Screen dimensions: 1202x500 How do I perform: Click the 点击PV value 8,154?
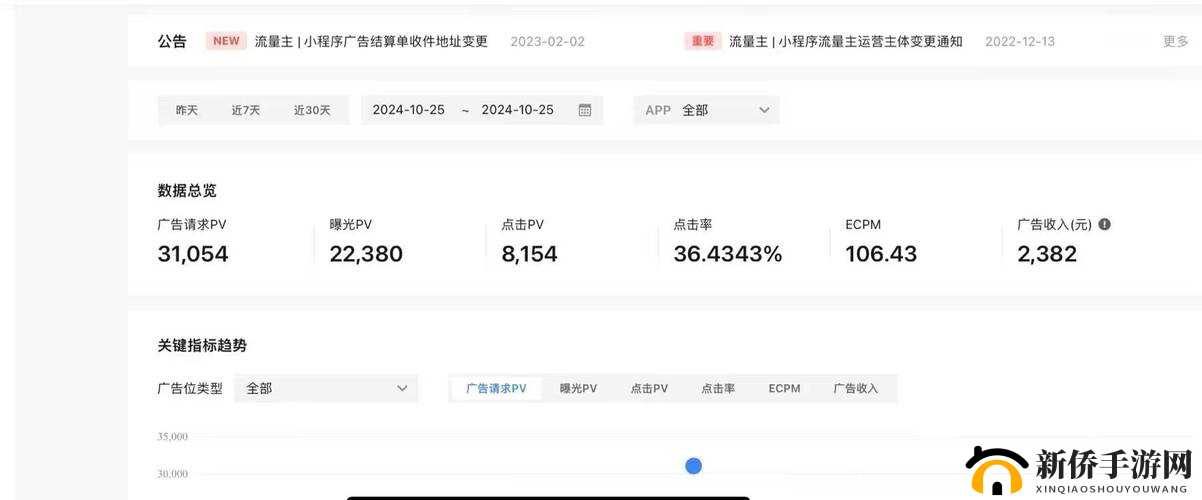[529, 254]
